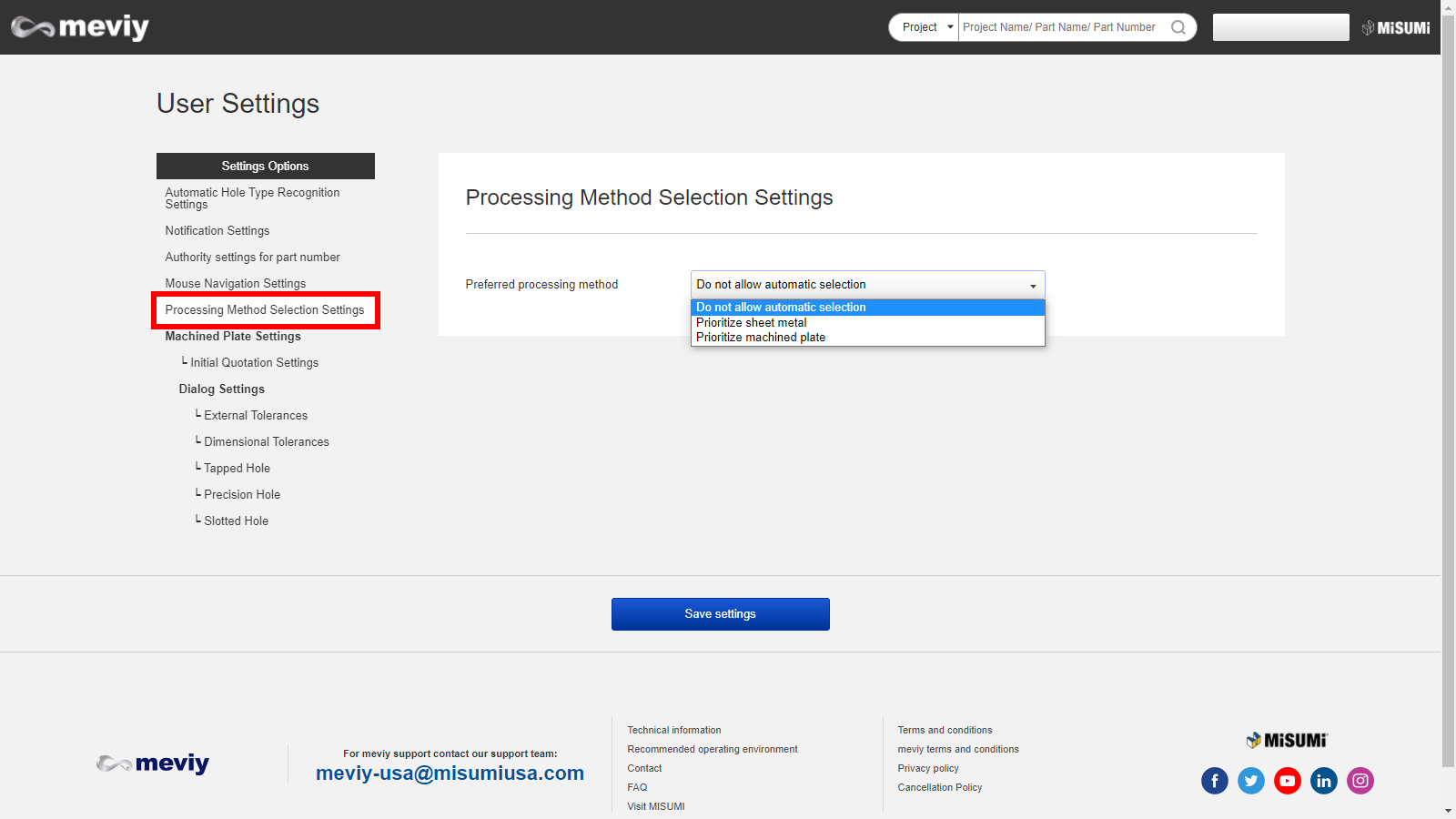Click the meviy logo in header

coord(80,28)
